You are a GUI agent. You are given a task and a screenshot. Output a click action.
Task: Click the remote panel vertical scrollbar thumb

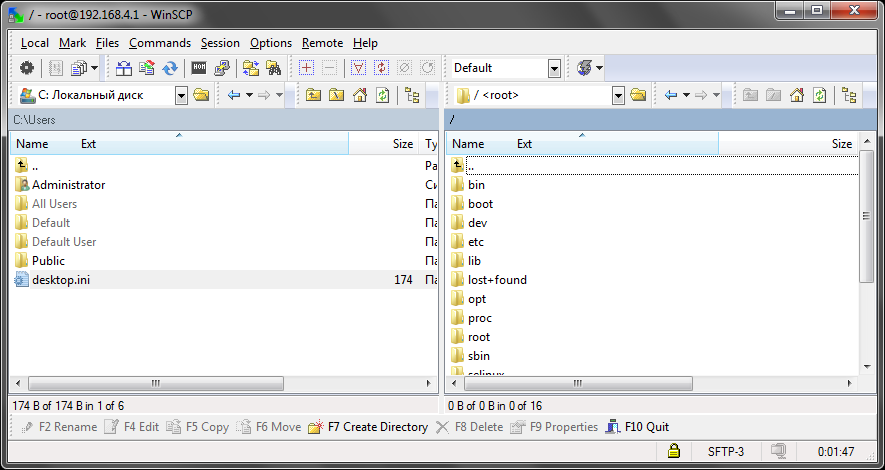(866, 216)
